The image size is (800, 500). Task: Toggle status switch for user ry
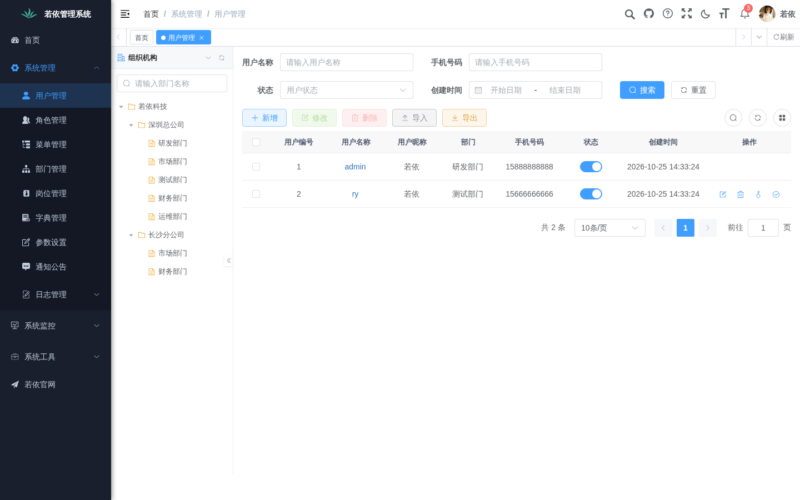pos(591,194)
